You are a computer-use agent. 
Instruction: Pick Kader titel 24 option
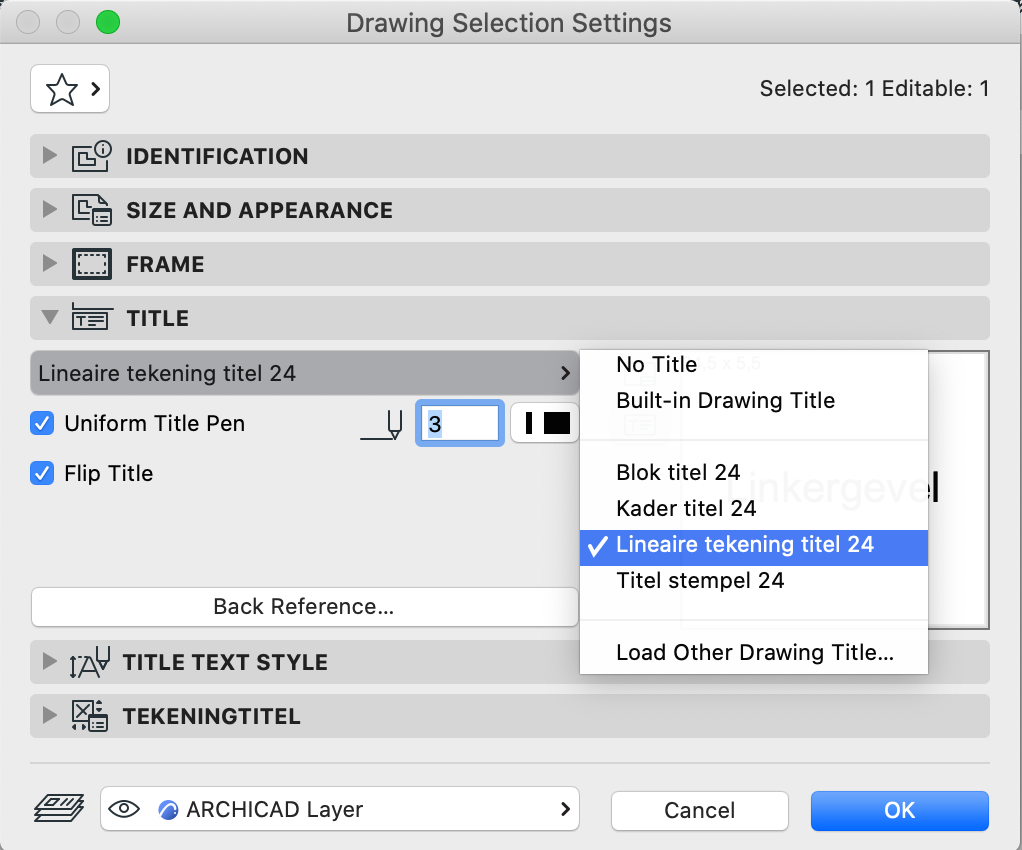point(753,508)
